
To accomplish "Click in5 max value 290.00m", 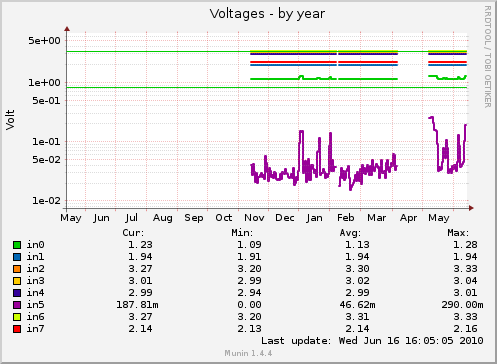I will 462,305.
